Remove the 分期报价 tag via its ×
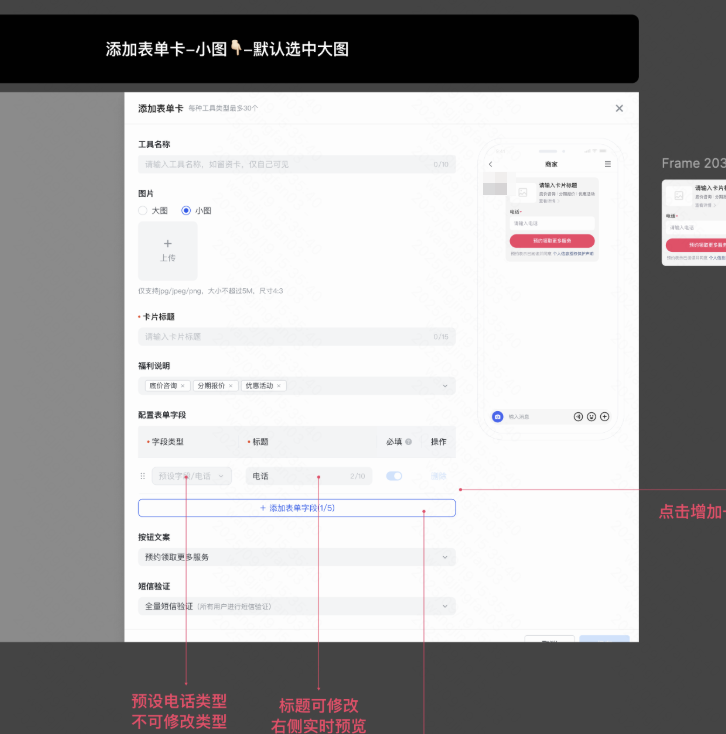 (x=230, y=386)
